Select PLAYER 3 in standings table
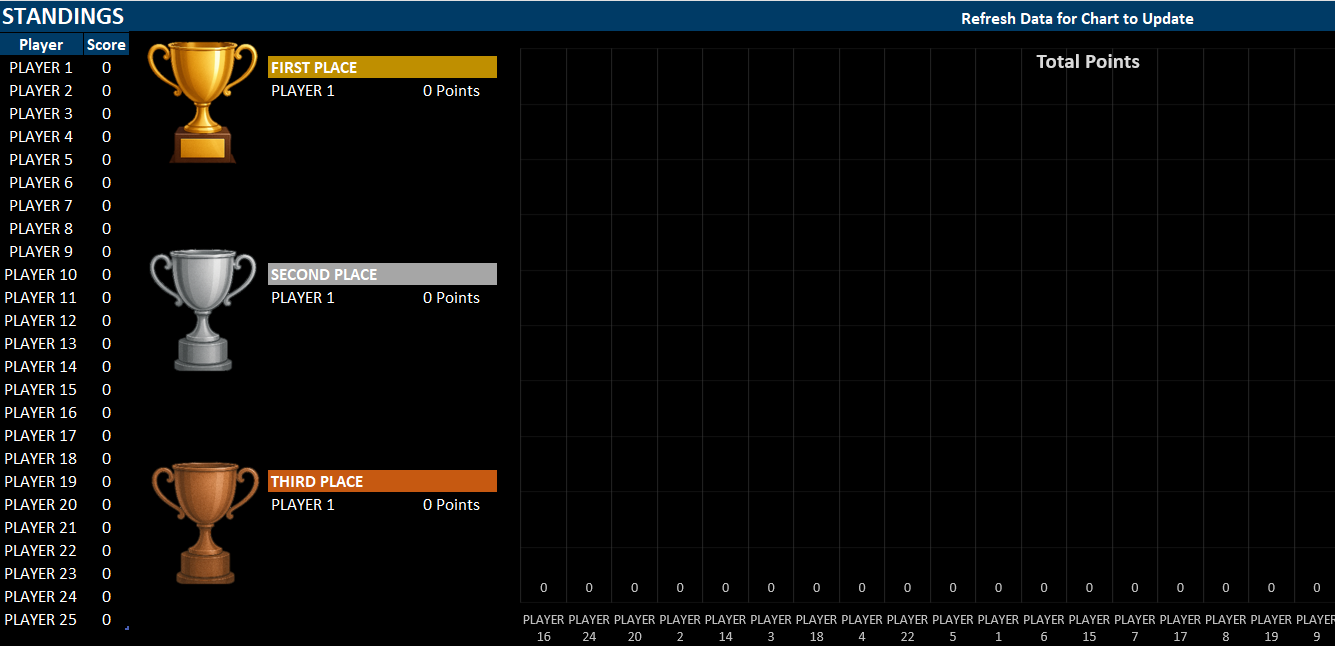 coord(41,114)
